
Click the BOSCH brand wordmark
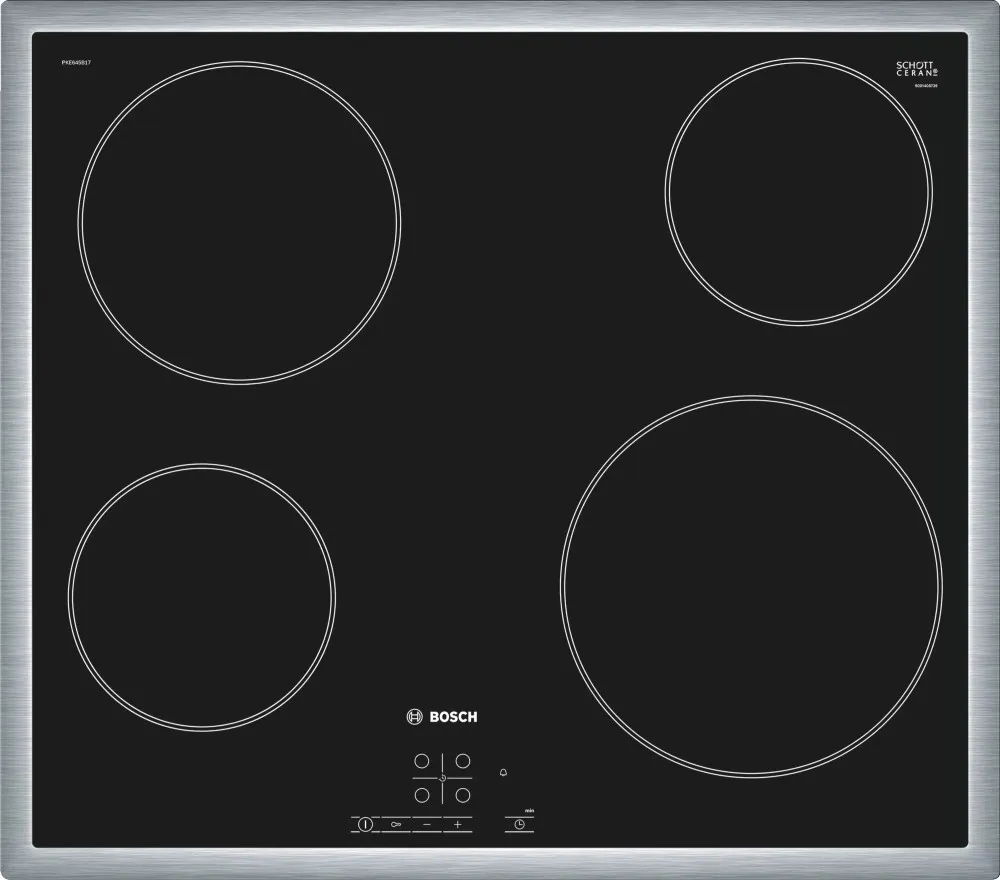[454, 716]
